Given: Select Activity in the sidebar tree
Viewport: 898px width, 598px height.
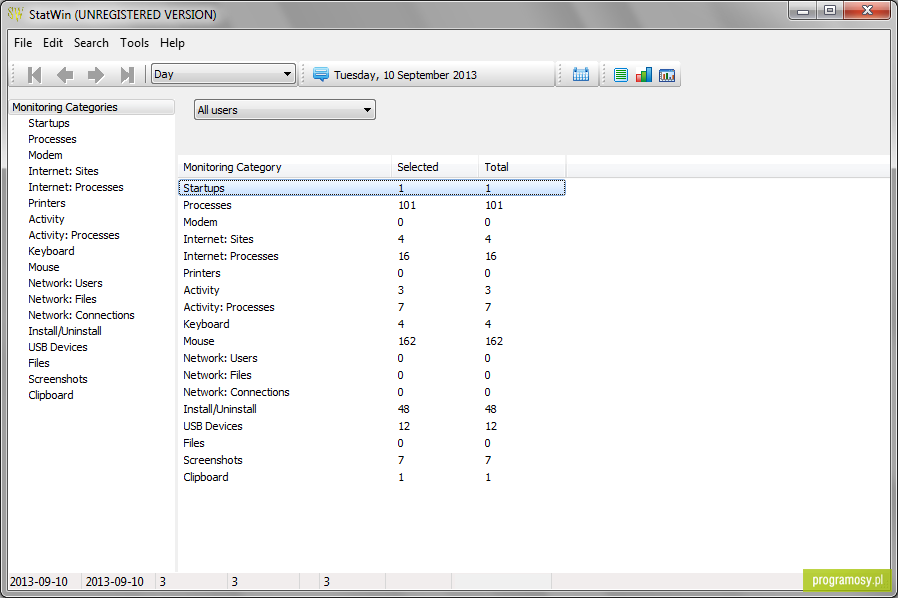Looking at the screenshot, I should [46, 219].
